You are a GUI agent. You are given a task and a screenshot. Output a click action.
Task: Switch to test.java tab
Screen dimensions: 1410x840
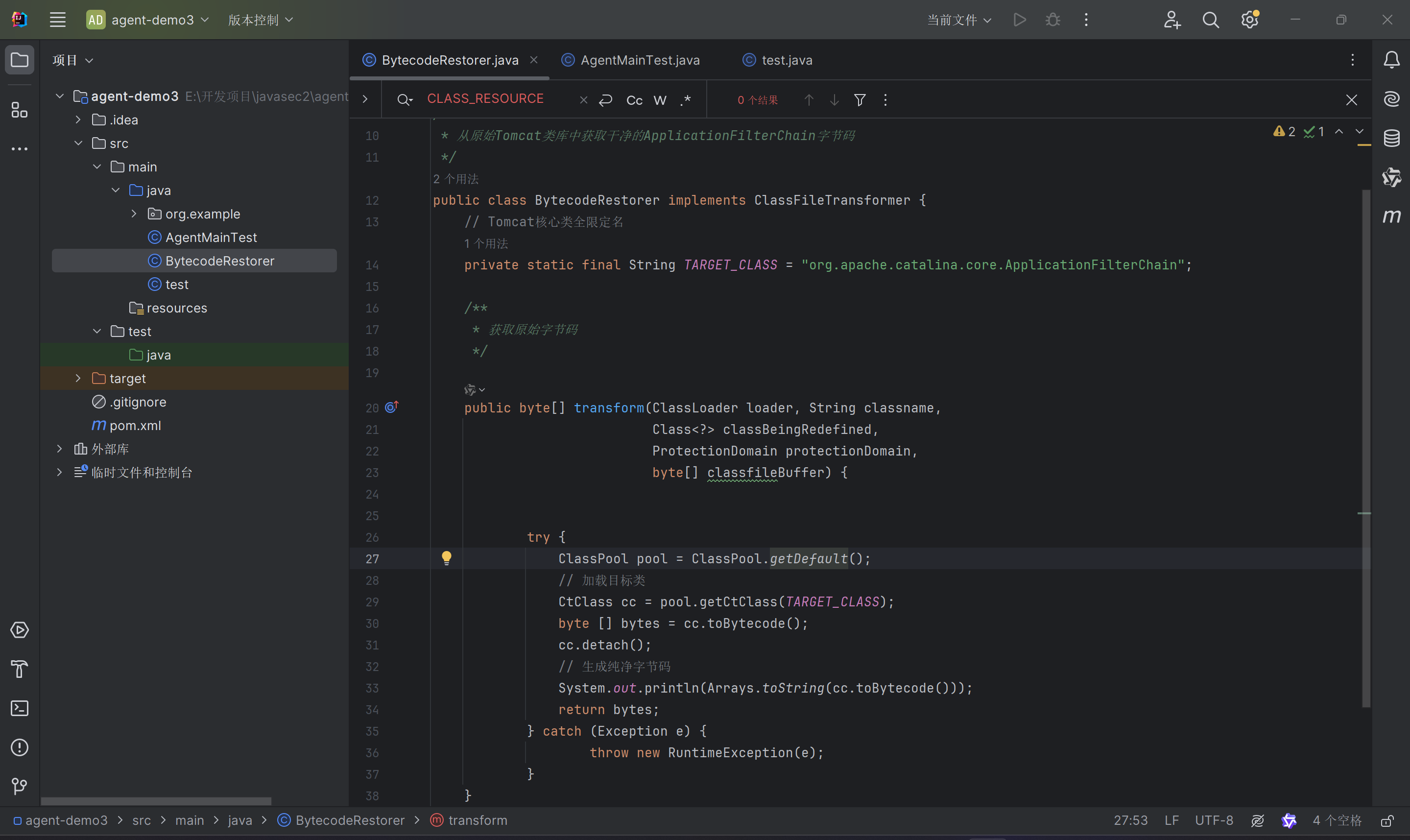click(786, 60)
